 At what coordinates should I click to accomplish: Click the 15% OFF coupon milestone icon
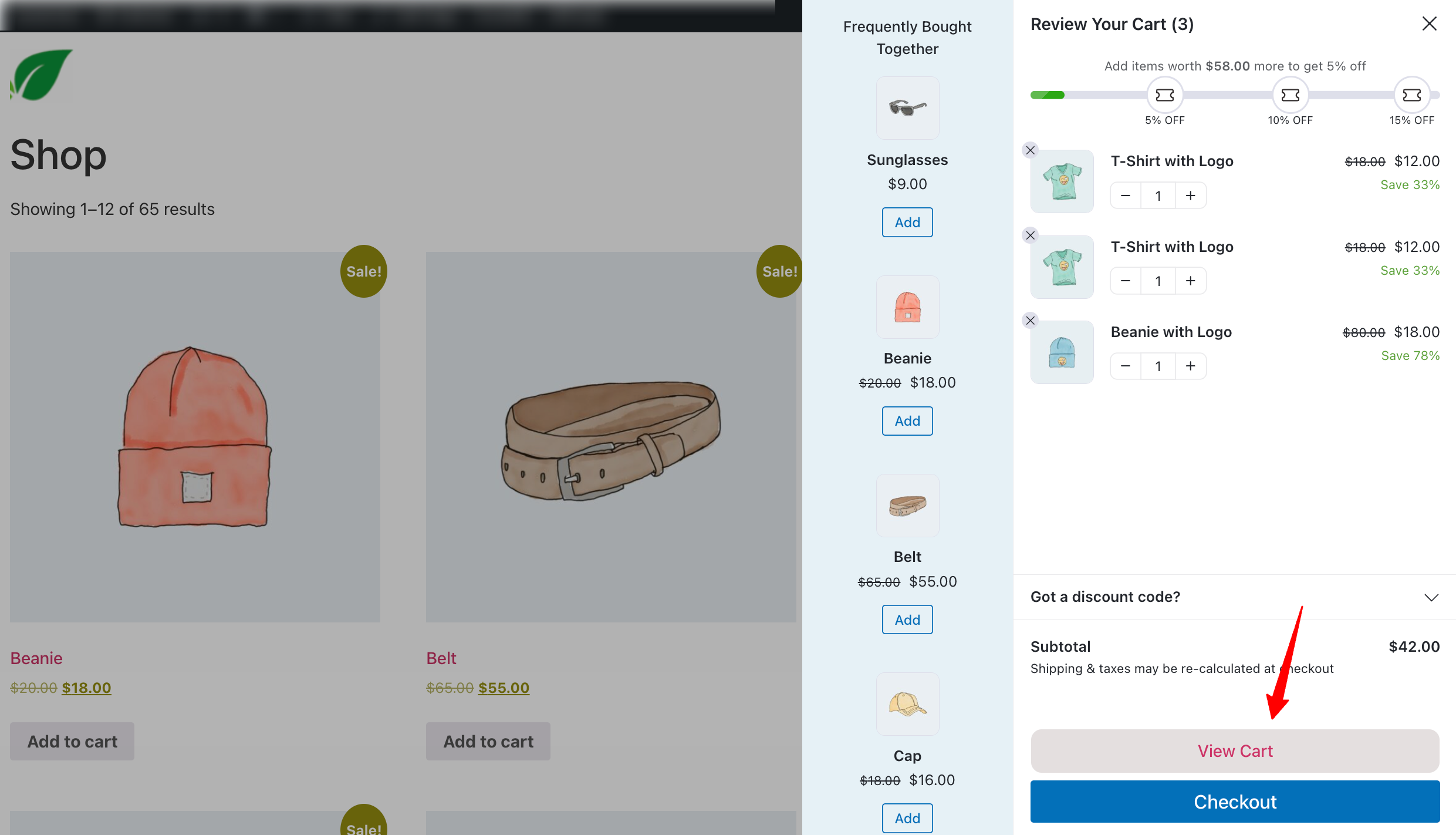(x=1412, y=95)
